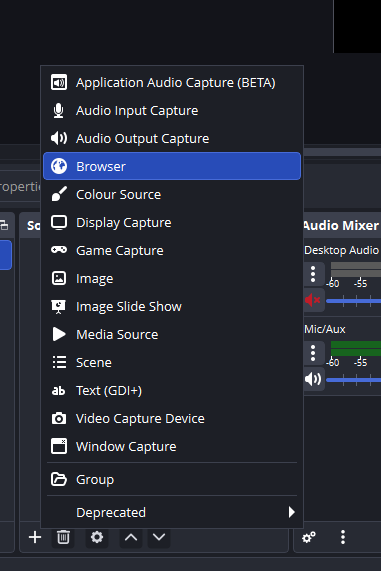The image size is (381, 571).
Task: Open Desktop Audio three-dot options menu
Action: [313, 274]
